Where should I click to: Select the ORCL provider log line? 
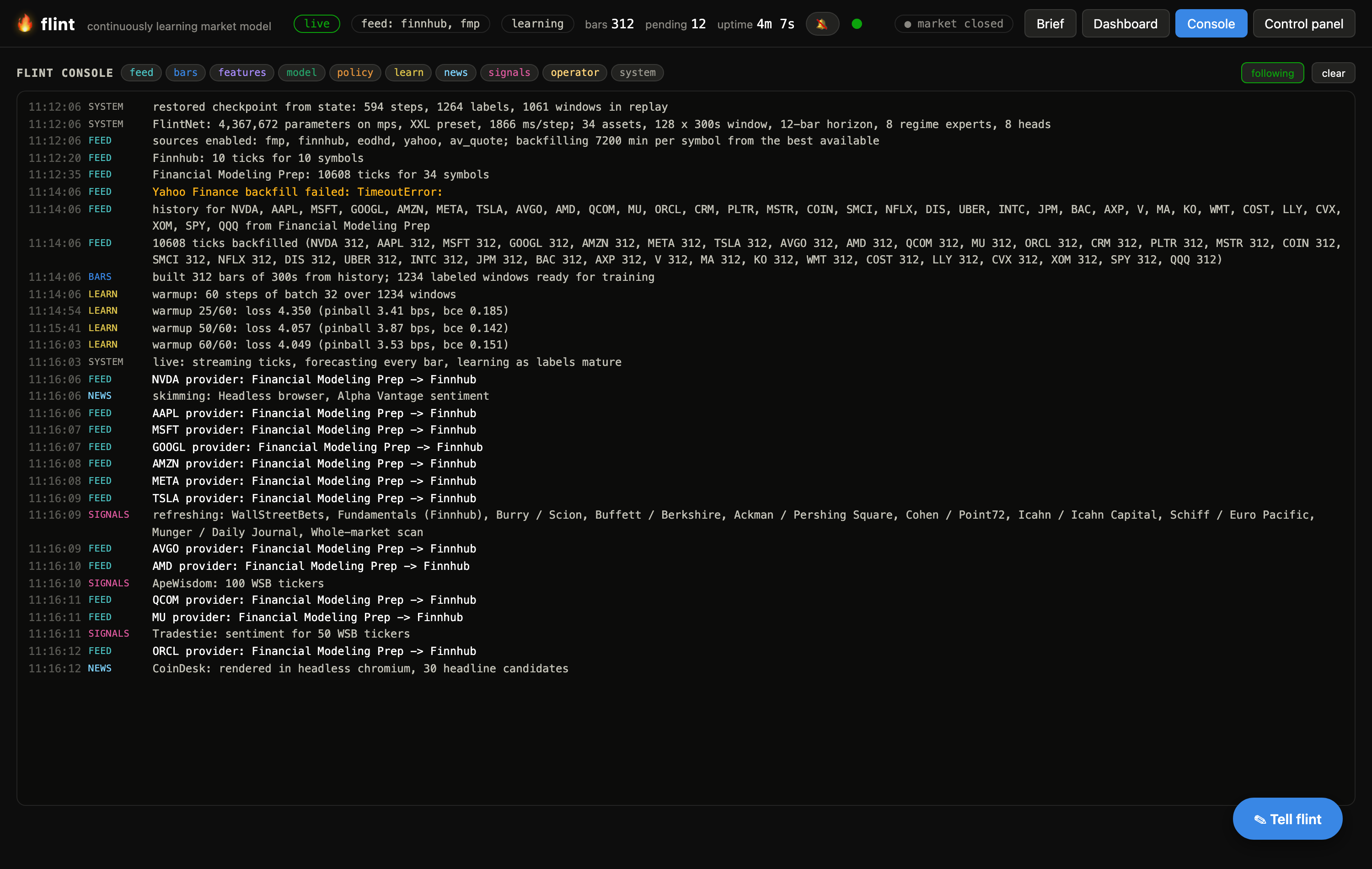pyautogui.click(x=686, y=651)
